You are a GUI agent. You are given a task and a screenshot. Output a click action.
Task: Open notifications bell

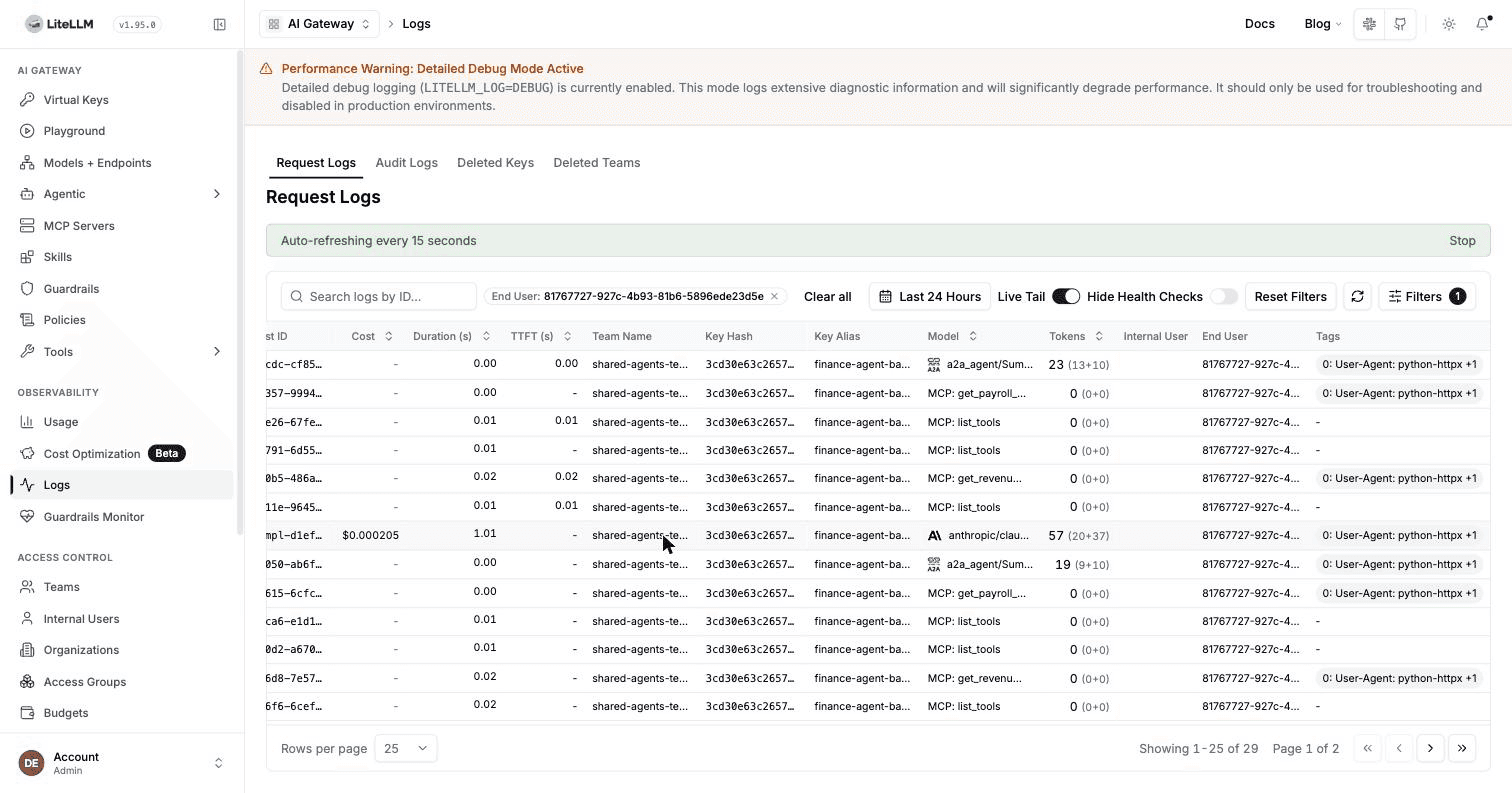point(1482,24)
